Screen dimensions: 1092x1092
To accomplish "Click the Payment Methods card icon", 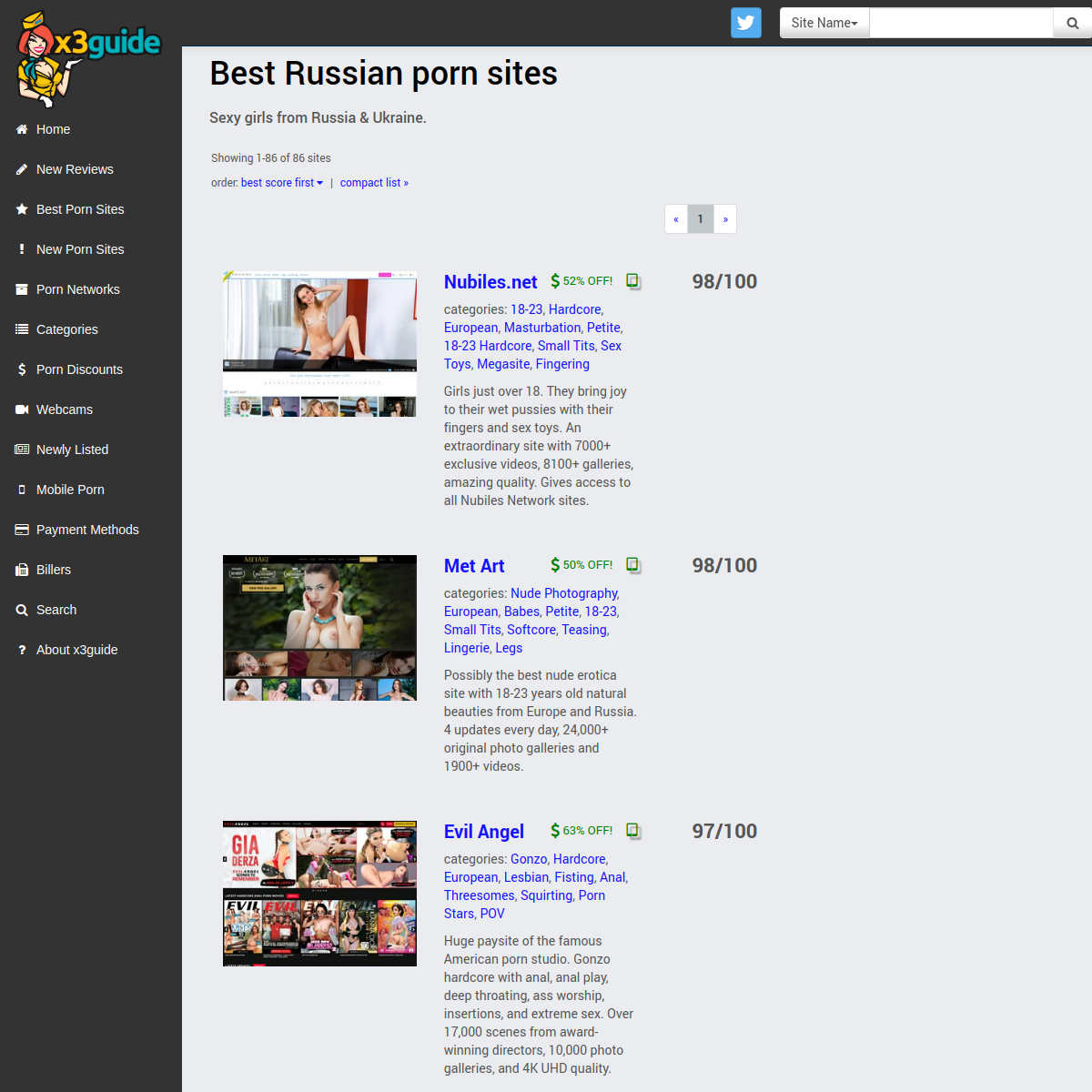I will [22, 530].
